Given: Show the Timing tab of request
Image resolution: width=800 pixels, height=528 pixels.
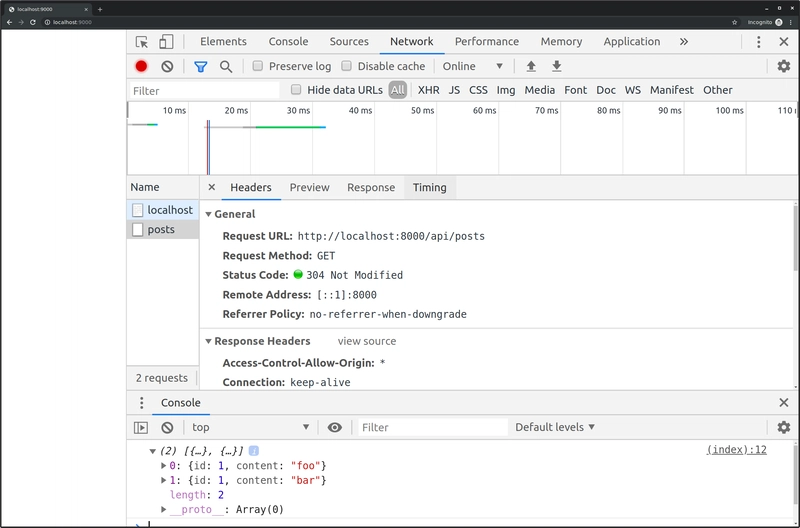Looking at the screenshot, I should pyautogui.click(x=430, y=187).
